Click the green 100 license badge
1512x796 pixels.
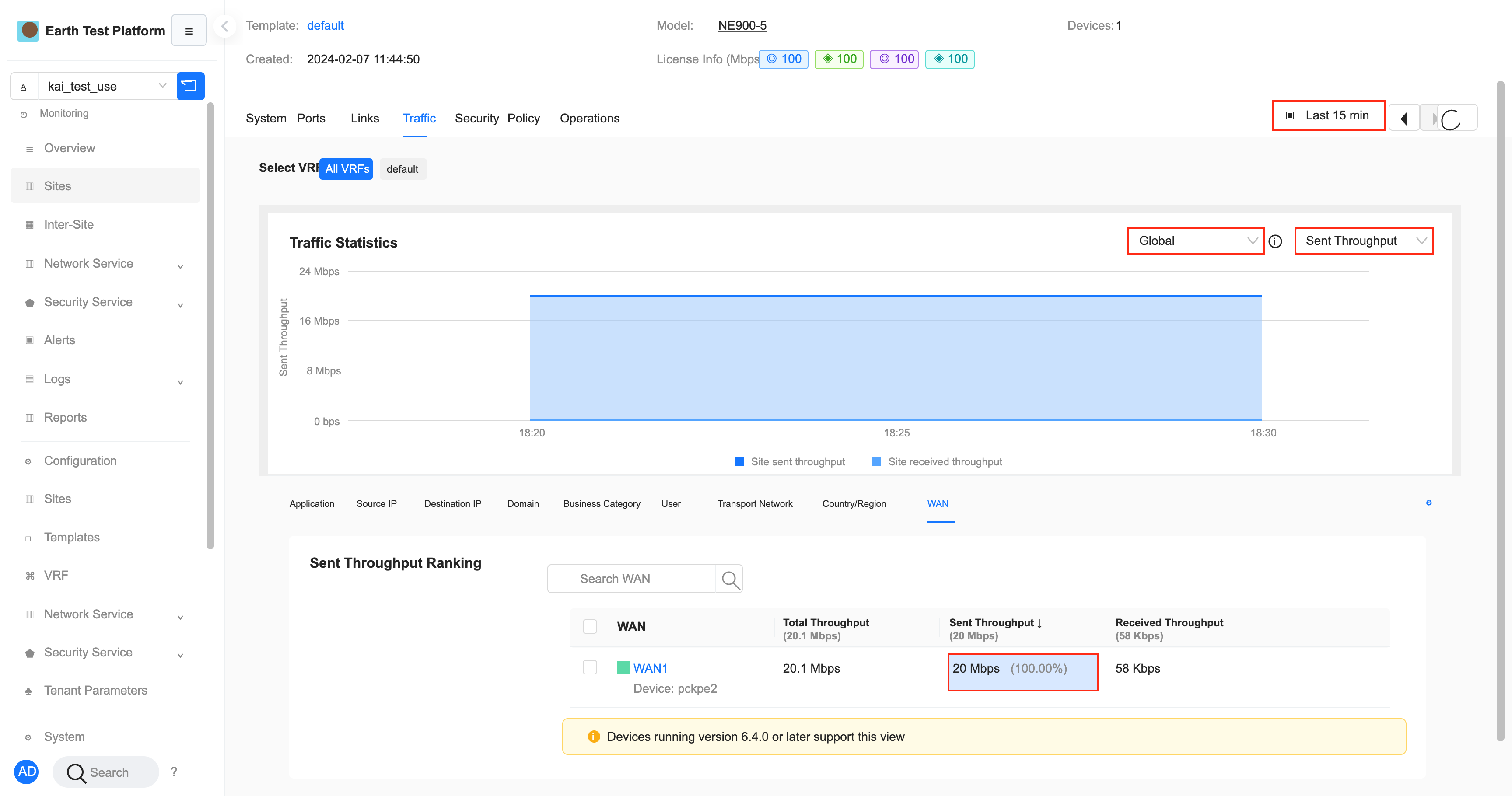840,59
